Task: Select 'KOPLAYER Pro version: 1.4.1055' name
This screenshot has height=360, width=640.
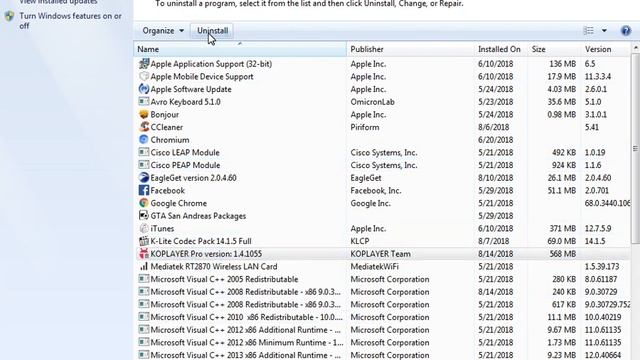Action: (206, 253)
